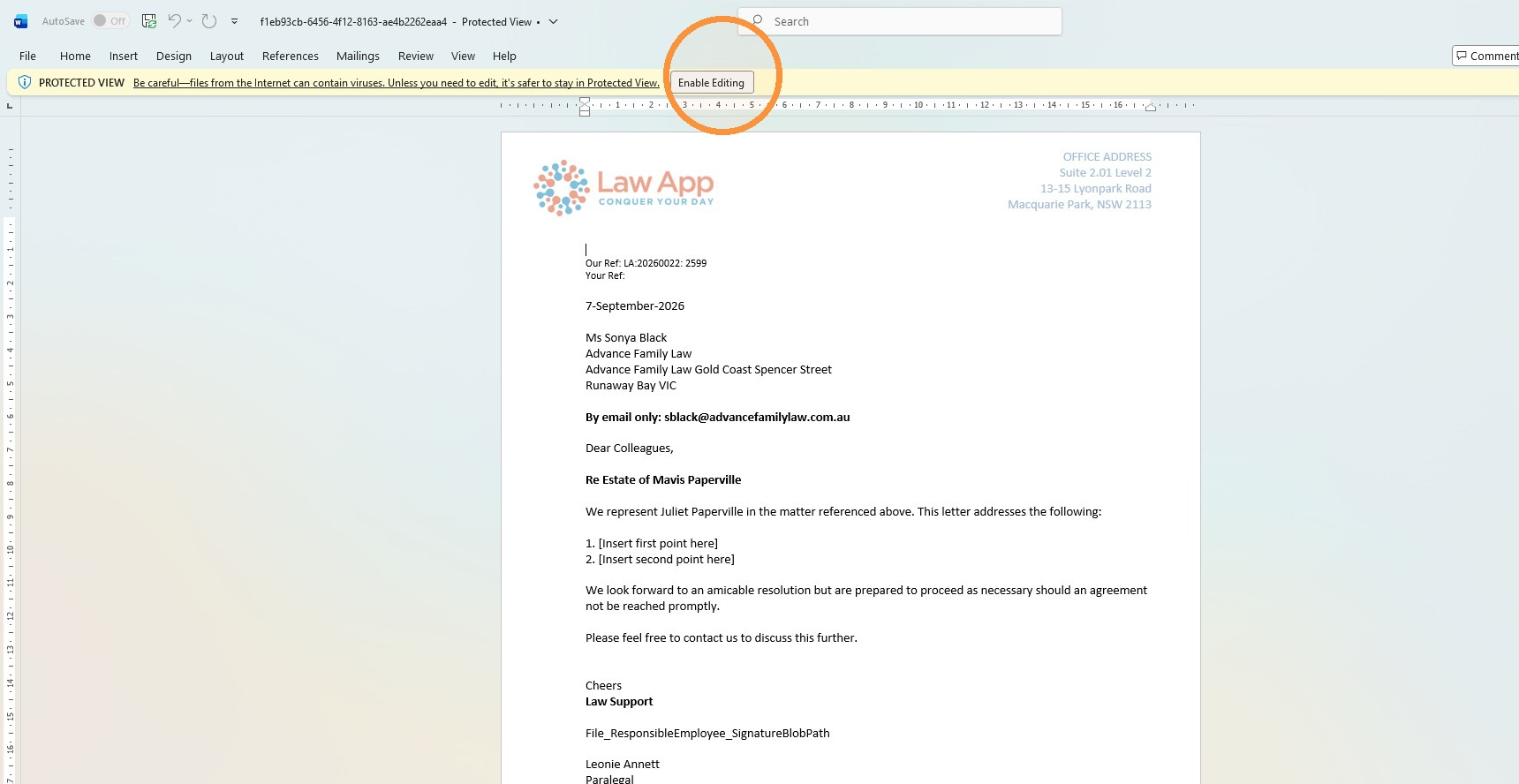Click the Comments button
1519x784 pixels.
[x=1486, y=56]
